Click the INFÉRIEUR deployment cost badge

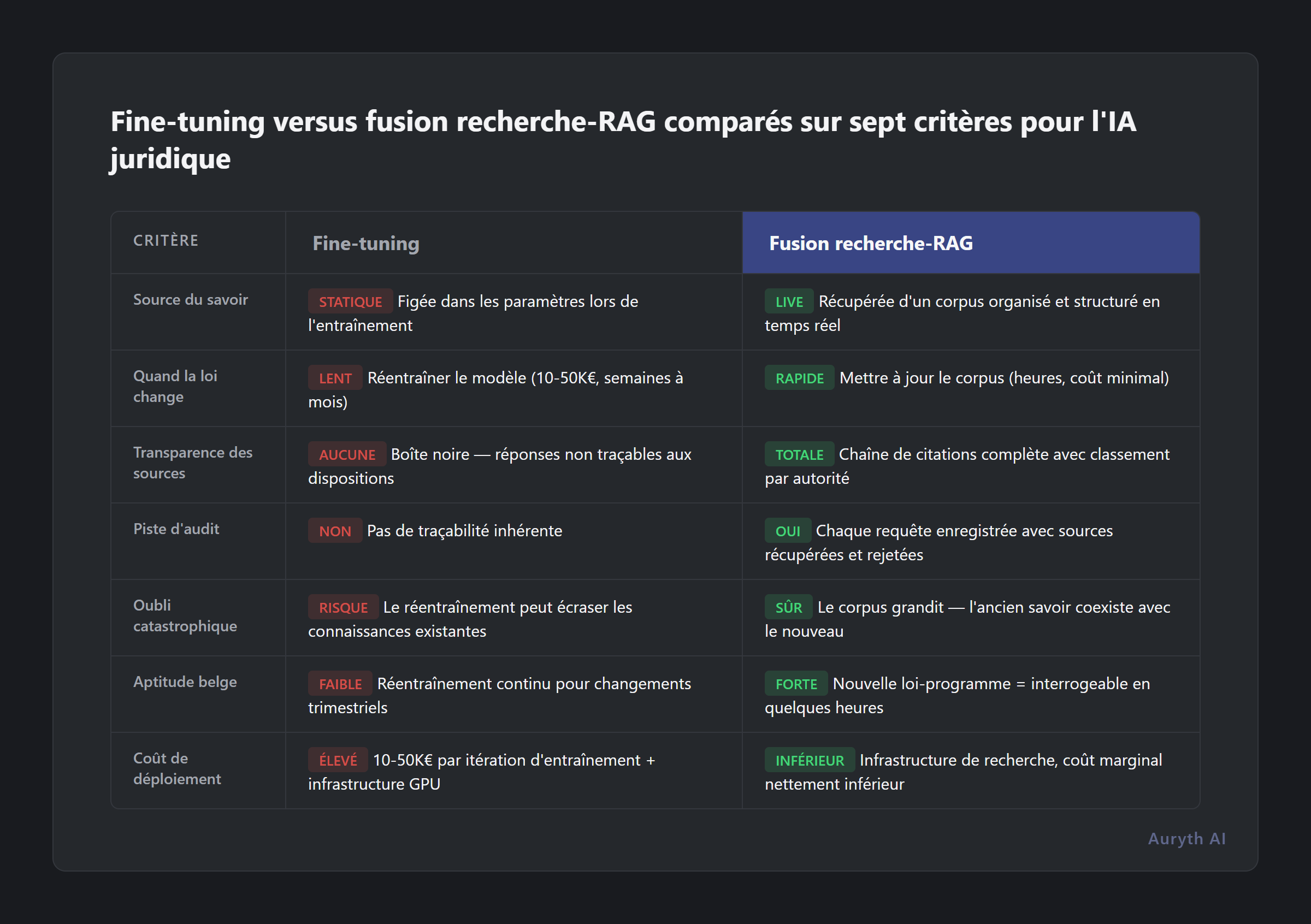click(810, 760)
